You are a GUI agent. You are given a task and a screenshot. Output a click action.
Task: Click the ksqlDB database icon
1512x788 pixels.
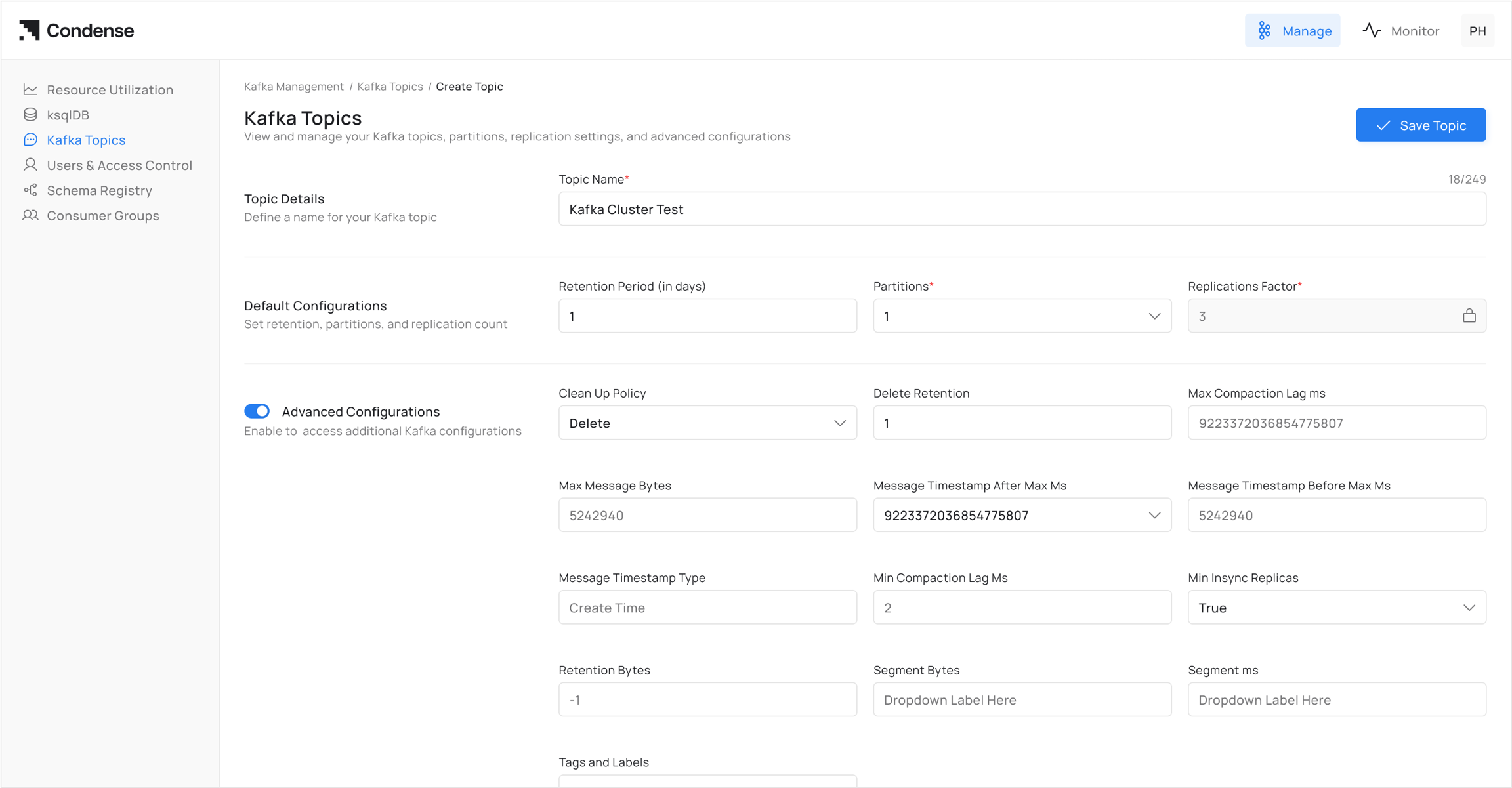(30, 115)
